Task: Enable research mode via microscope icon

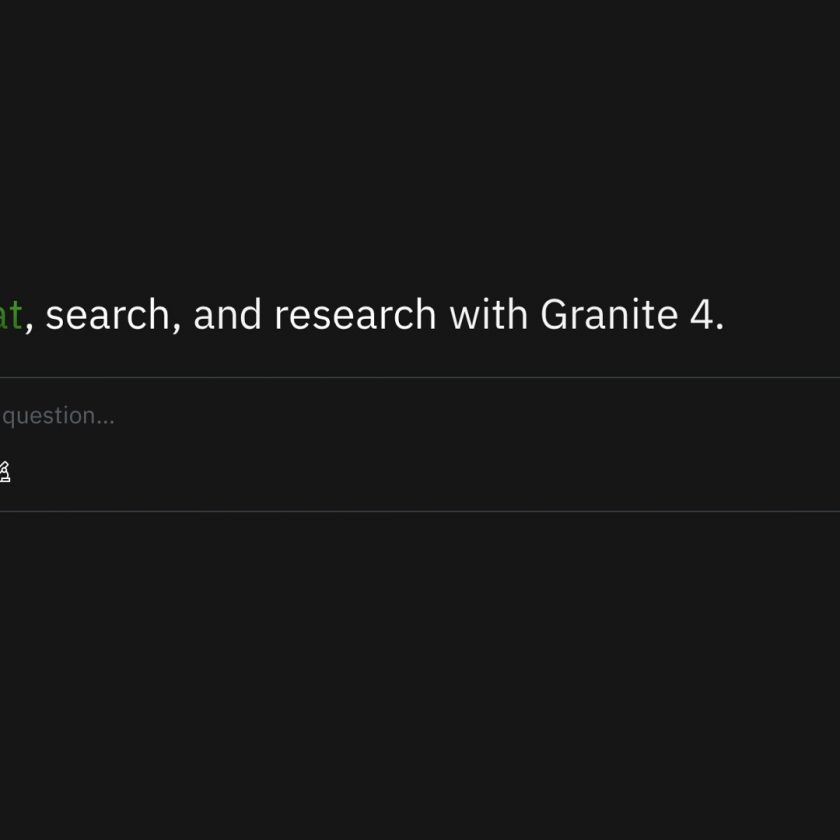Action: pyautogui.click(x=4, y=472)
